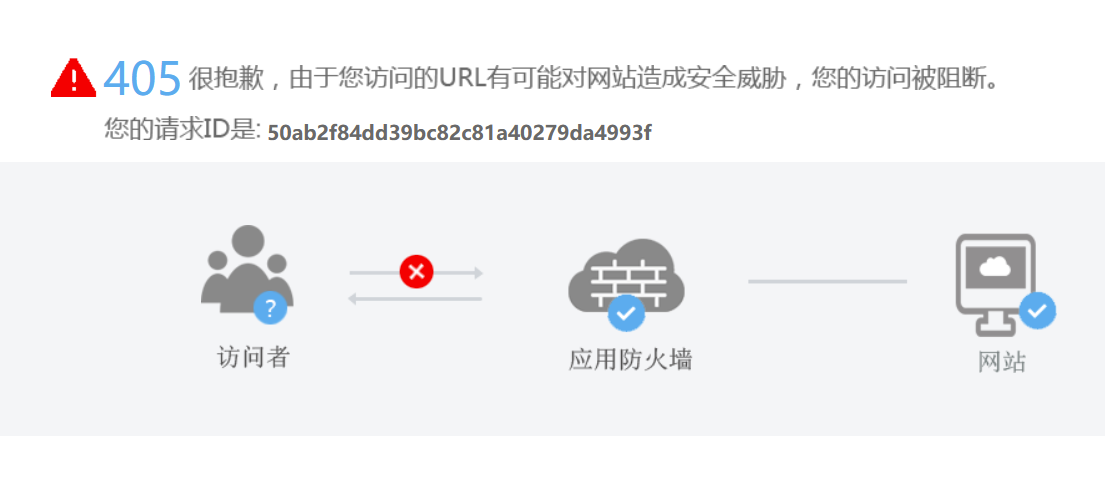
Task: Click the website monitor icon
Action: tap(996, 284)
